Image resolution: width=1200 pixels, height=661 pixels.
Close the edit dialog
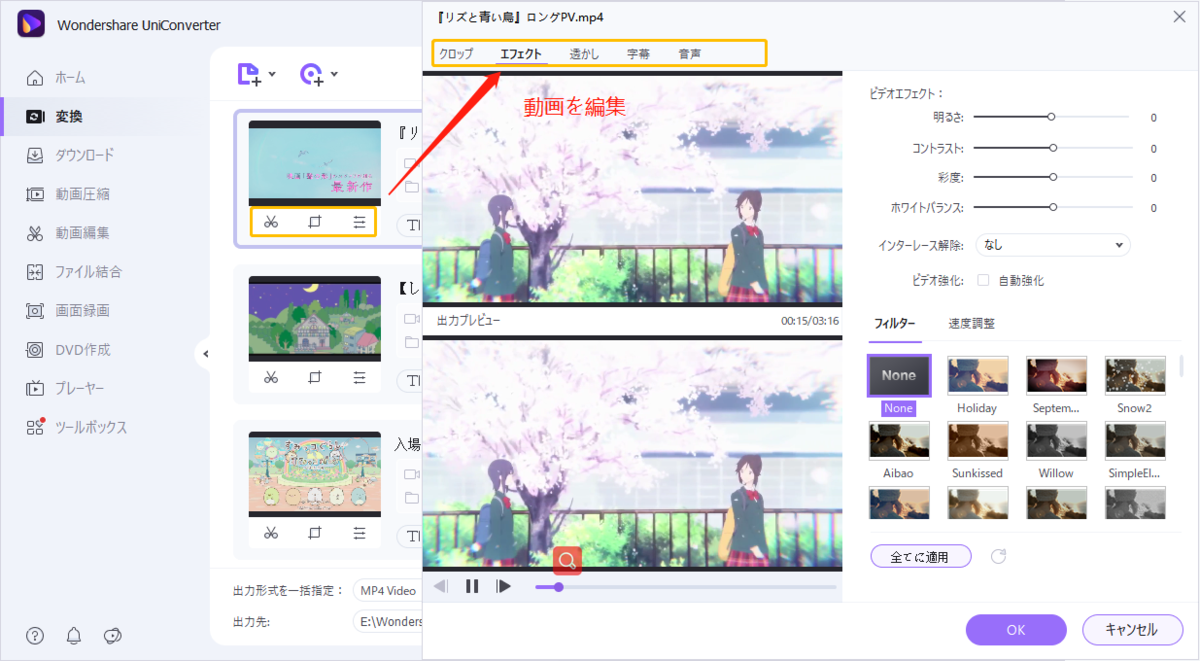click(x=1178, y=16)
